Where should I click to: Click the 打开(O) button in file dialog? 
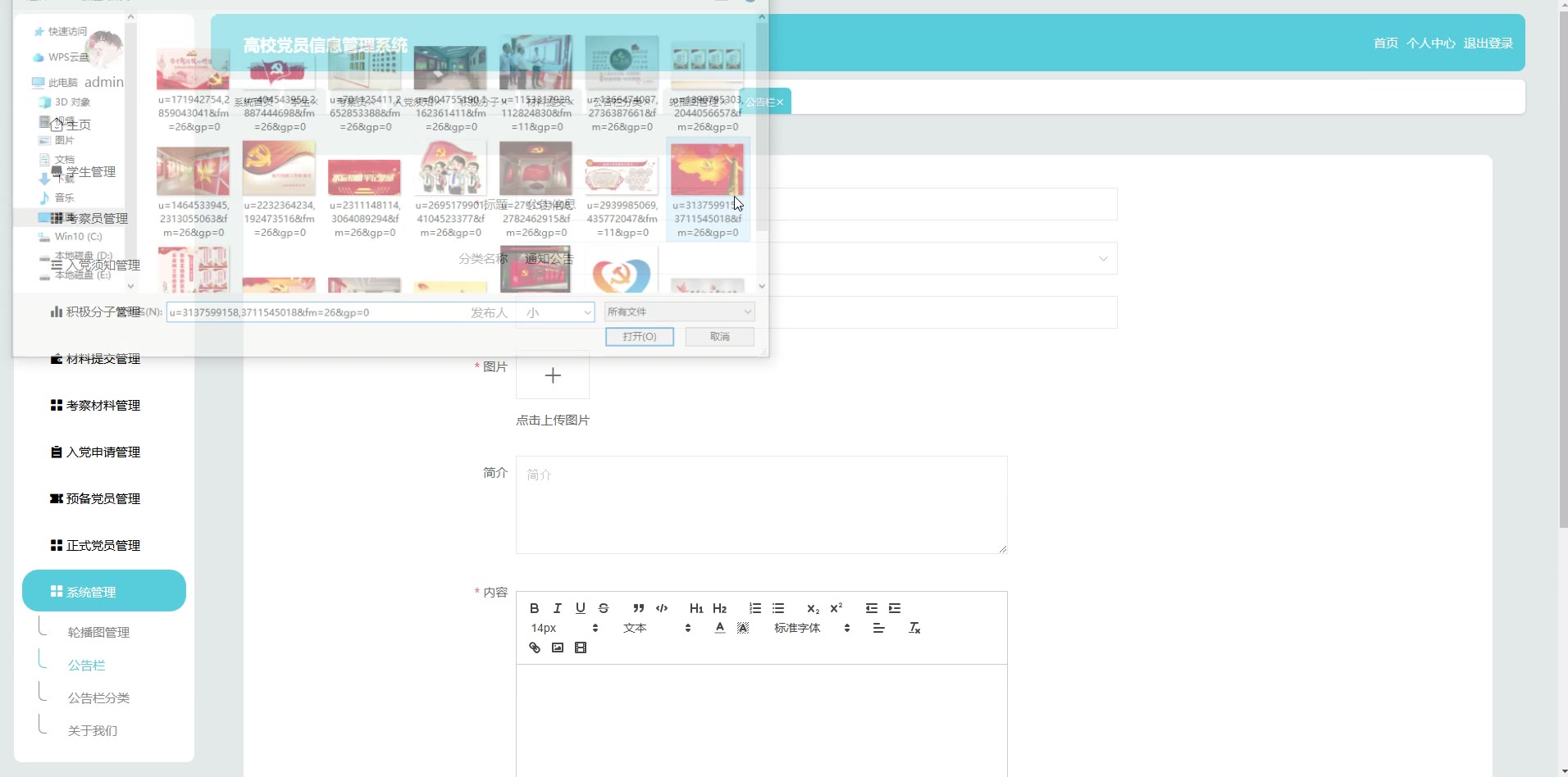640,337
